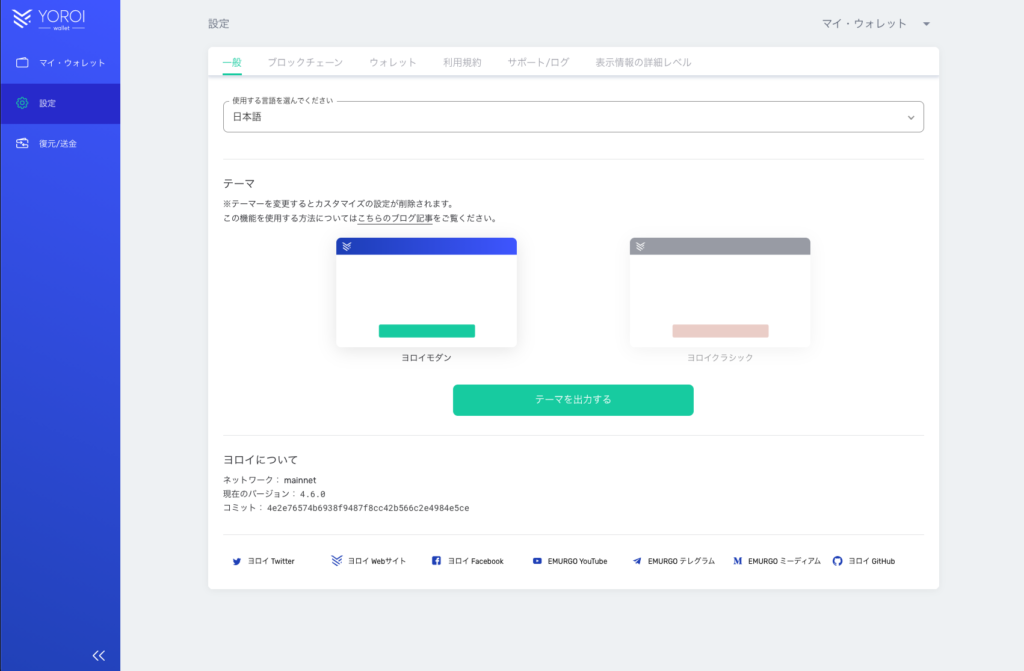Open the ヨロイ Facebook icon link
Viewport: 1024px width, 671px height.
(x=436, y=561)
